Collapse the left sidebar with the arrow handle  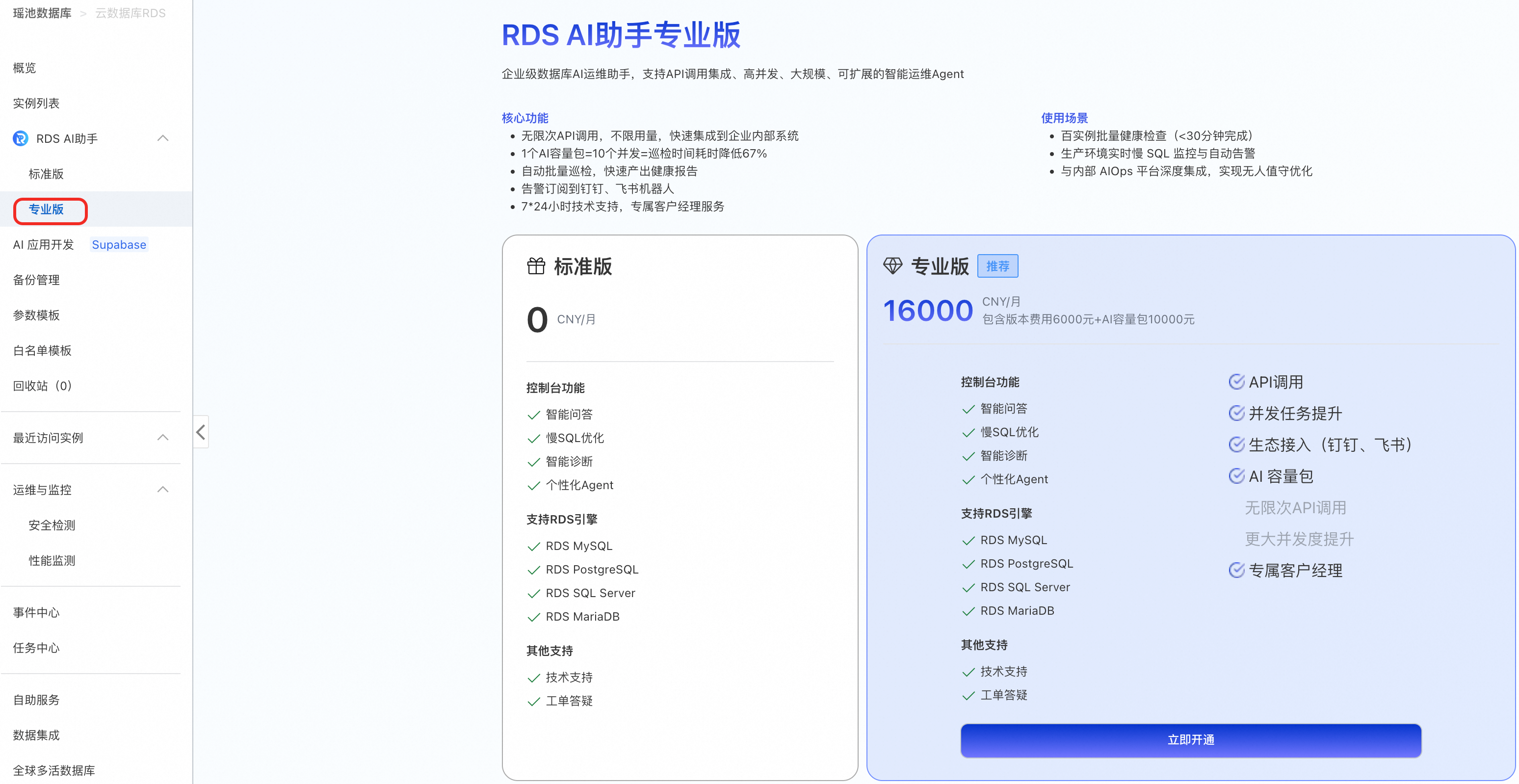[201, 432]
